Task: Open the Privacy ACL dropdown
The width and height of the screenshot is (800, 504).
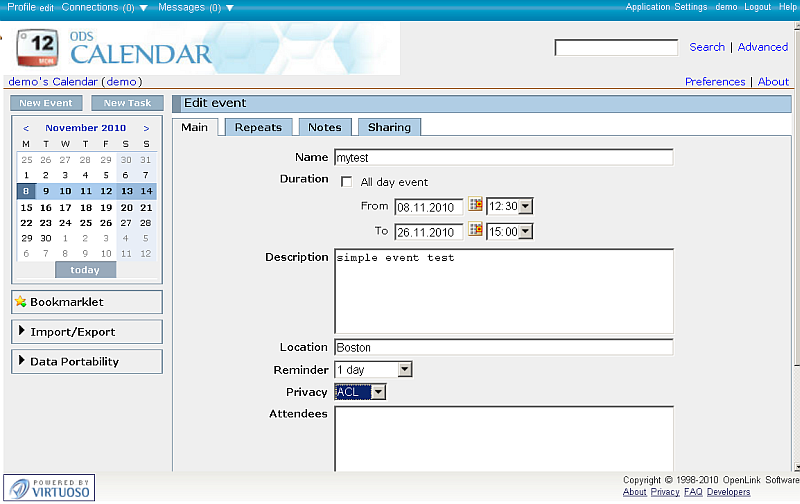Action: pyautogui.click(x=359, y=392)
